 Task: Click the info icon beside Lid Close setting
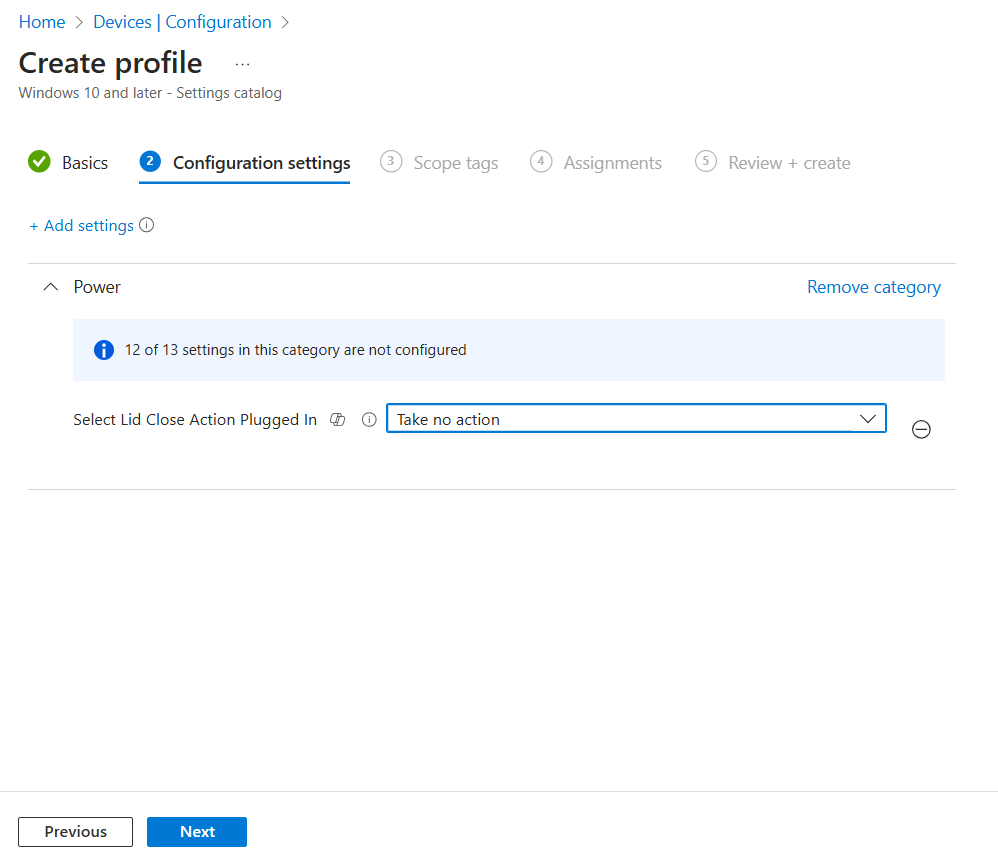pyautogui.click(x=369, y=420)
